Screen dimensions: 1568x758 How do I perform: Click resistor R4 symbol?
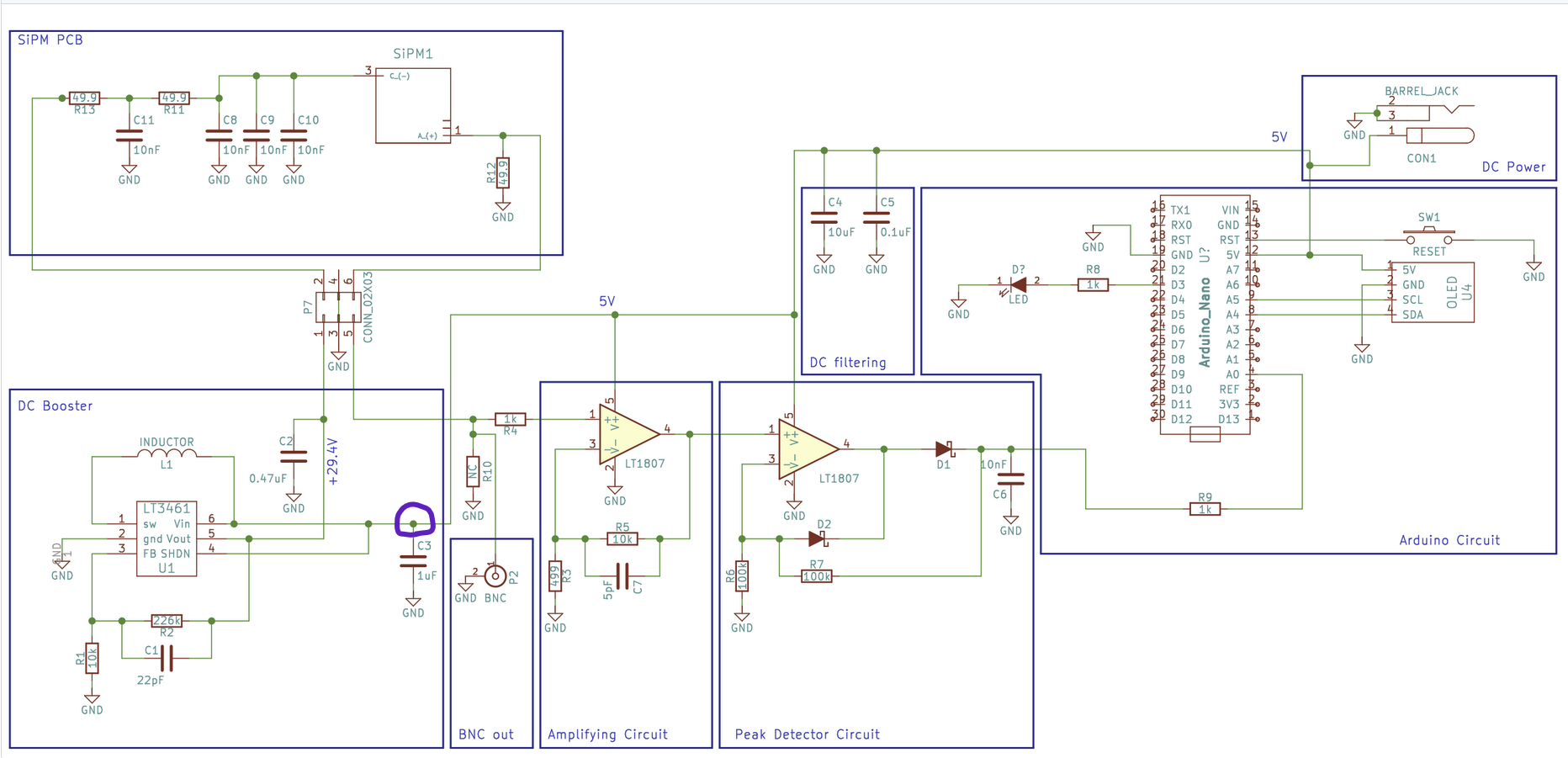coord(511,419)
